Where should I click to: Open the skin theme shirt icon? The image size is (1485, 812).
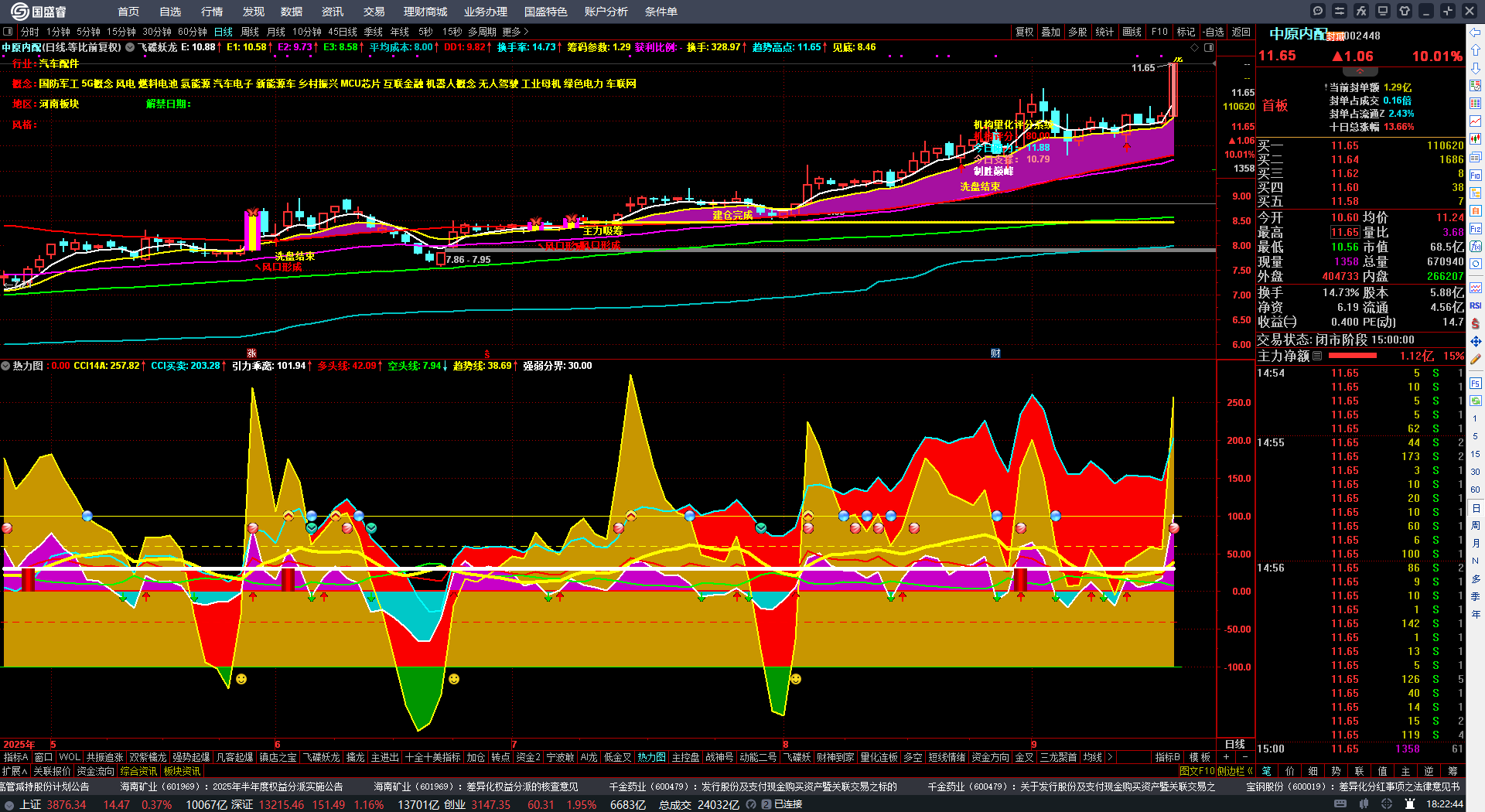point(1405,11)
